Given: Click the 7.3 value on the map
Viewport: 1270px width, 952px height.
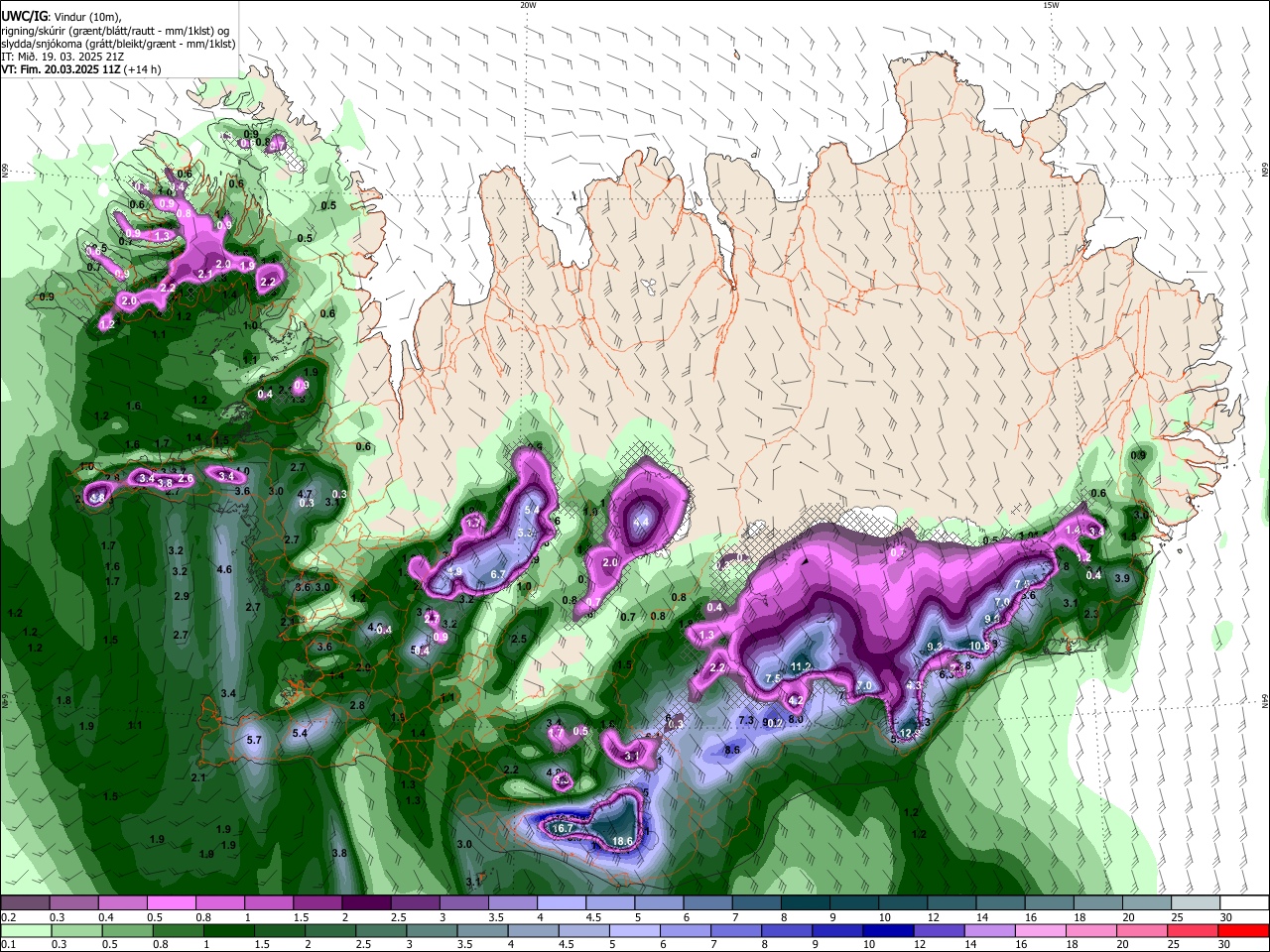Looking at the screenshot, I should 747,720.
